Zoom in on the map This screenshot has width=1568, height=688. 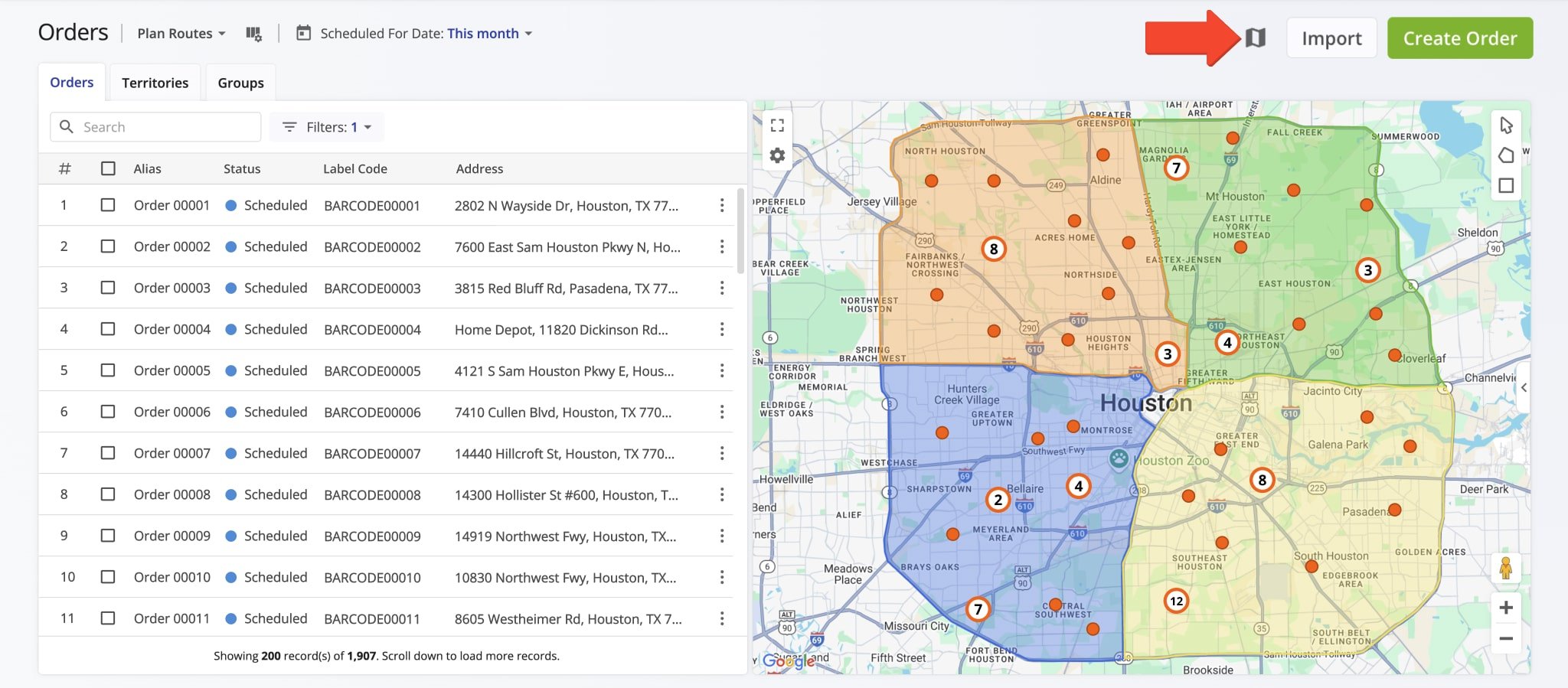pyautogui.click(x=1506, y=608)
